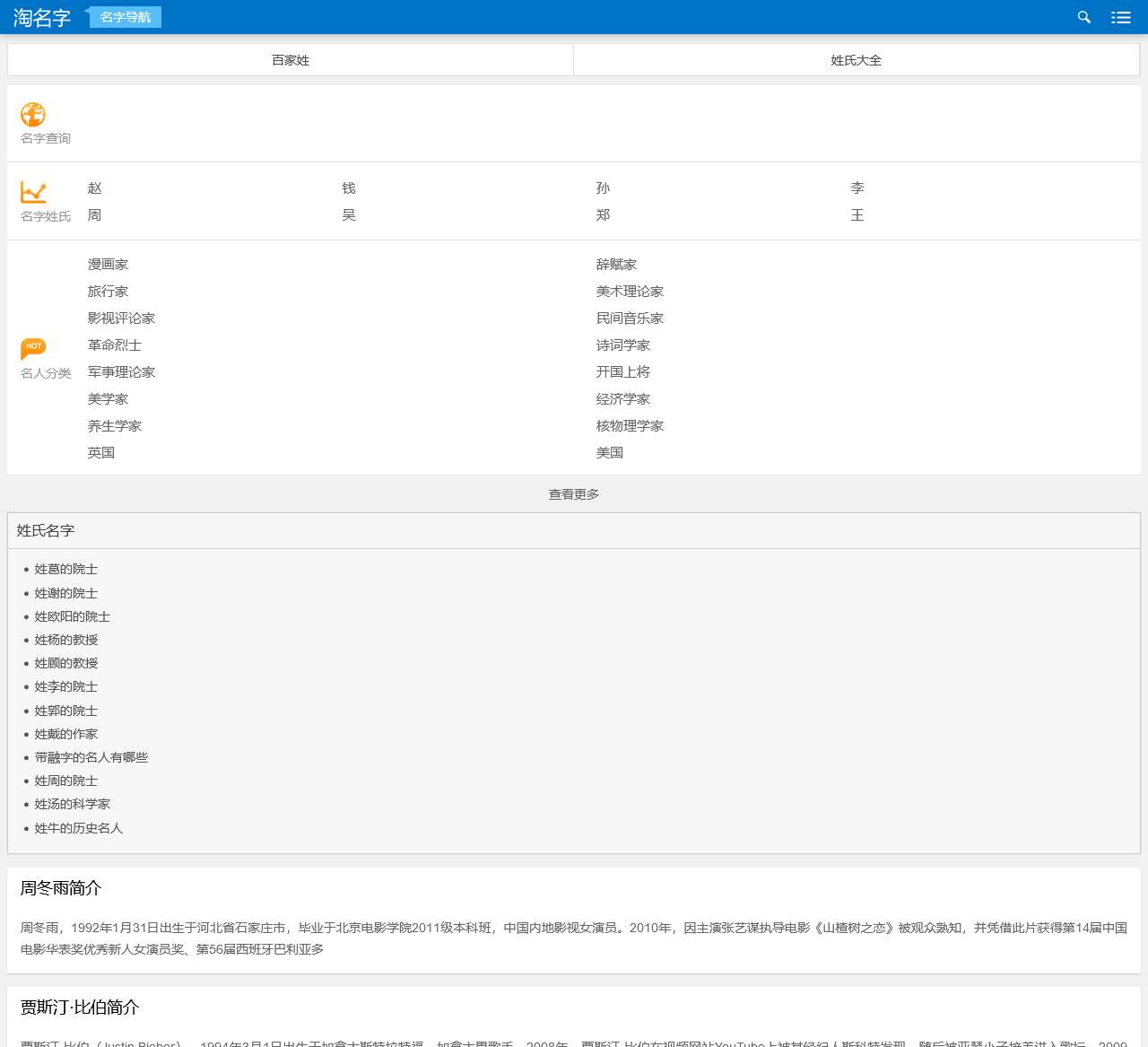Expand list with 查看更多
Screen dimensions: 1148x1047
pos(574,494)
